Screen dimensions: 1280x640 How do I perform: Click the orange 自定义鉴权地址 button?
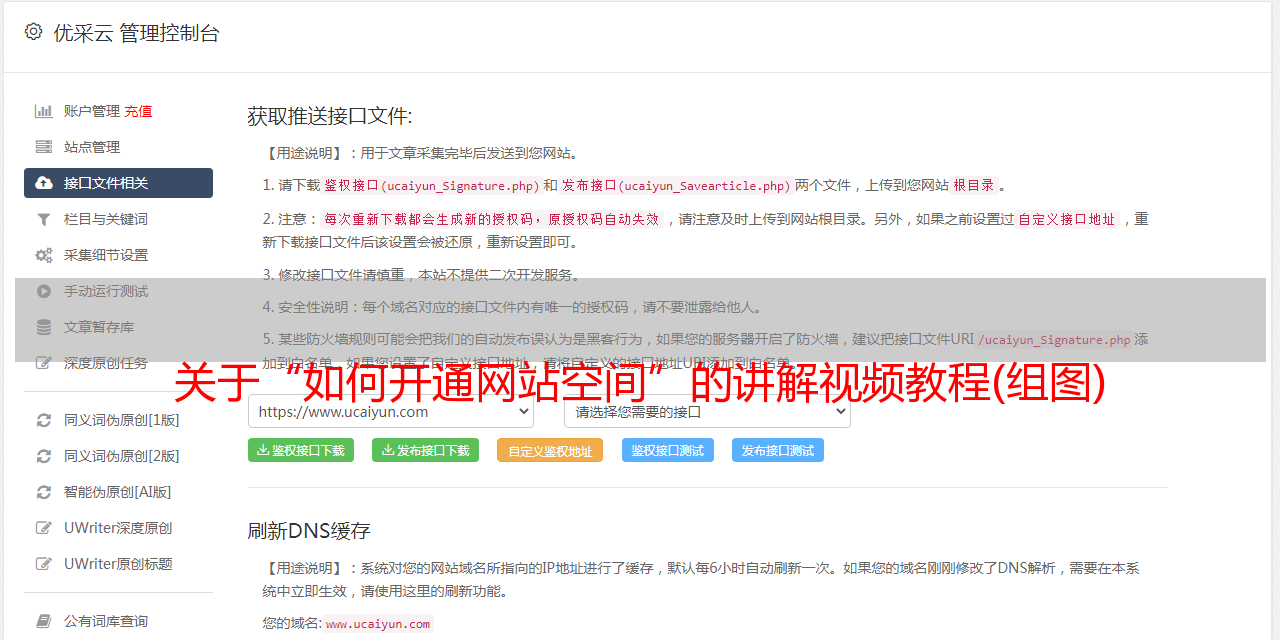click(550, 450)
